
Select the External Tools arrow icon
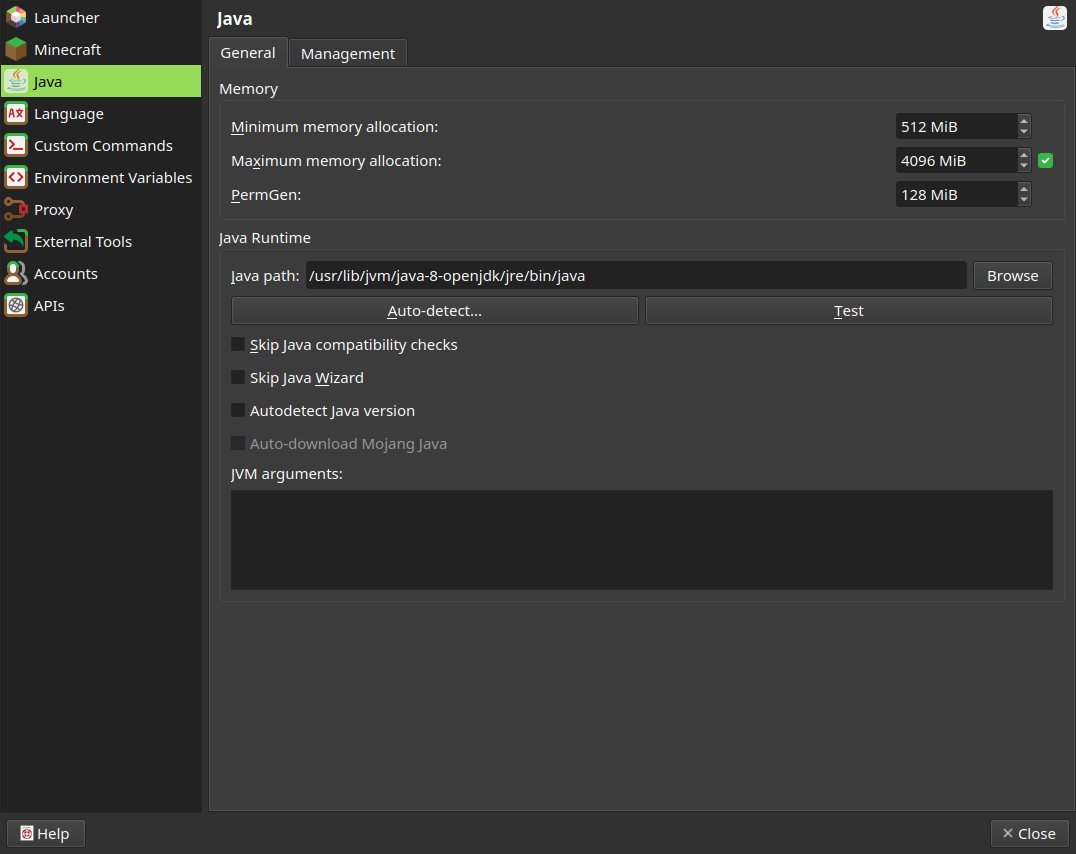pyautogui.click(x=16, y=242)
